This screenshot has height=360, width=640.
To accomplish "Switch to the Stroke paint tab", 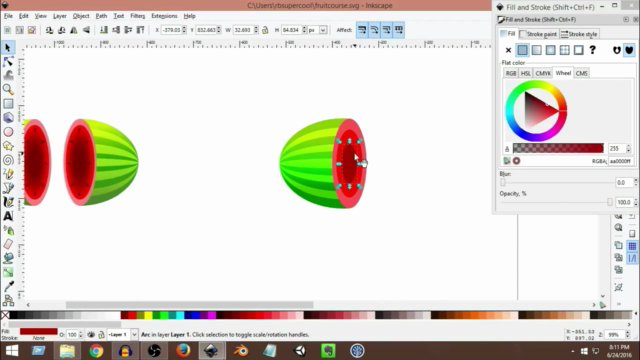I will (x=538, y=34).
